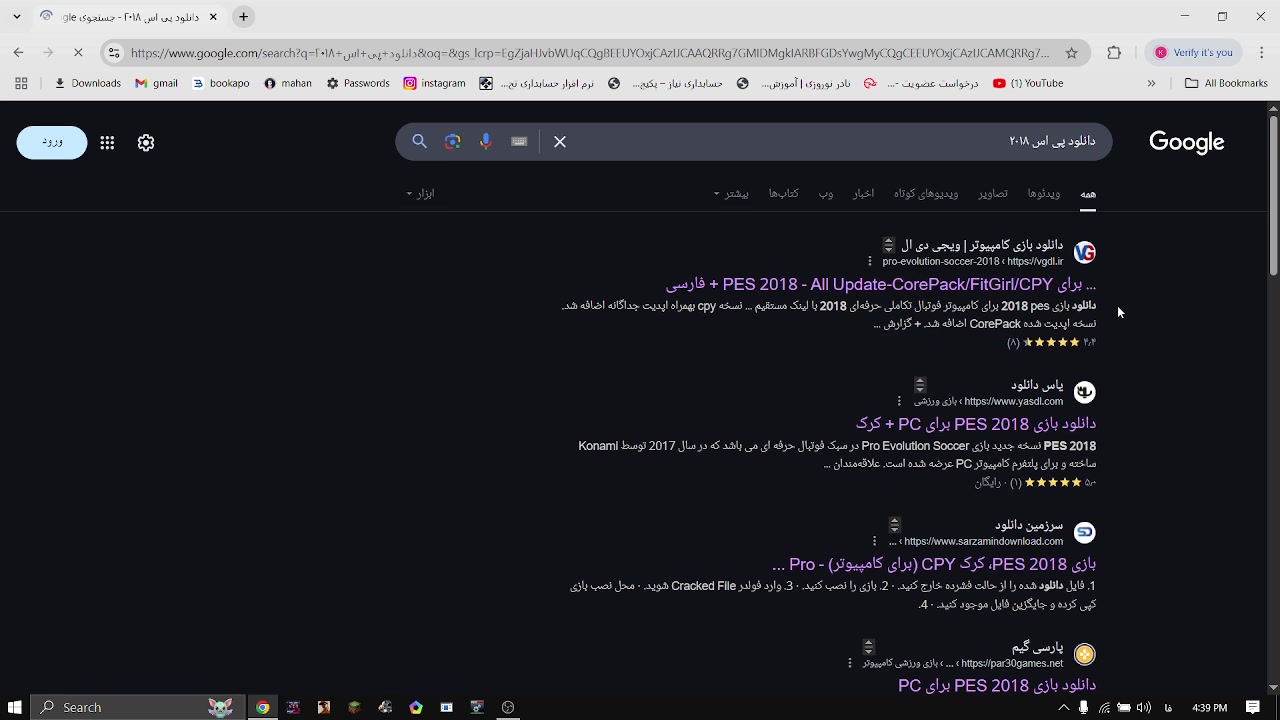Screen dimensions: 1280x720
Task: Open the Passwords bookmark
Action: tap(358, 84)
